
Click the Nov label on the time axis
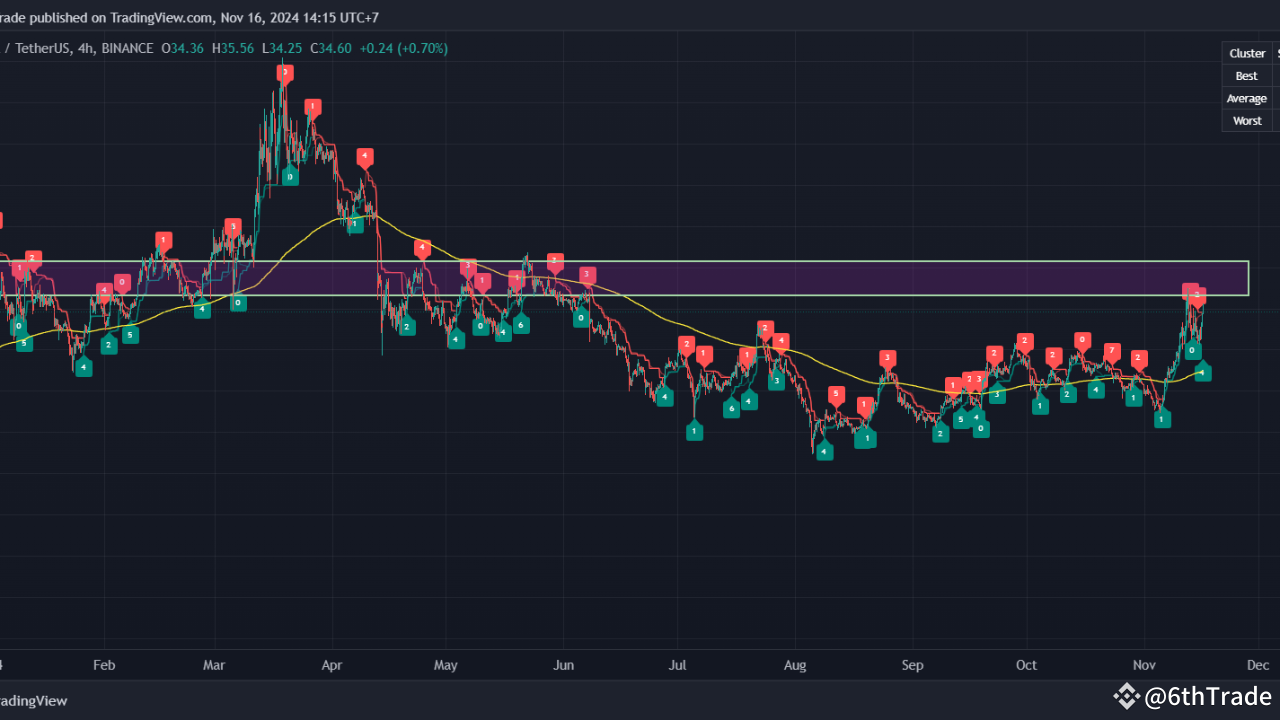point(1144,665)
